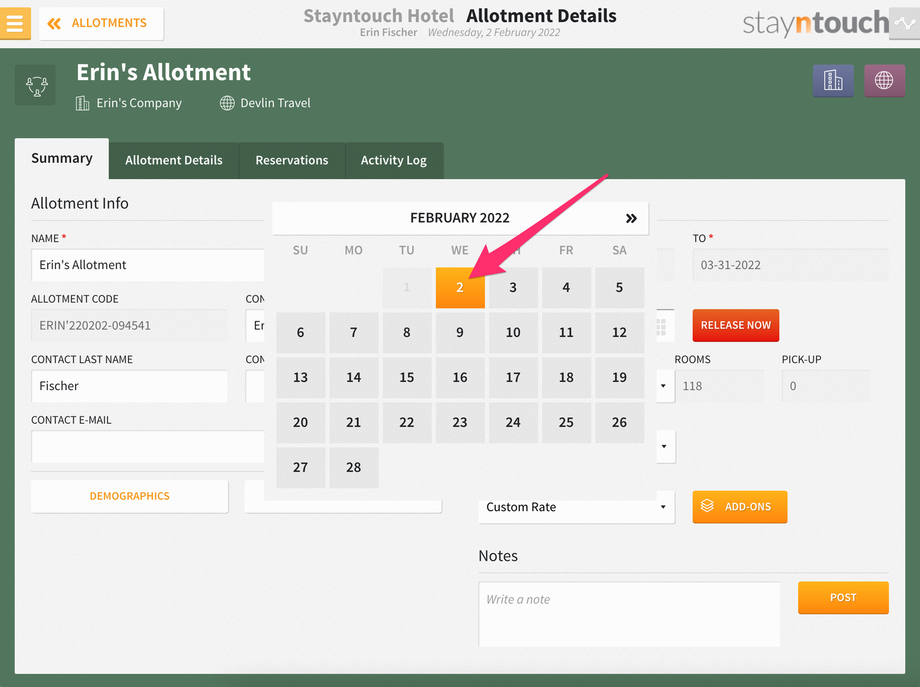Screen dimensions: 920x687
Task: Click the Release Now button
Action: [x=736, y=326]
